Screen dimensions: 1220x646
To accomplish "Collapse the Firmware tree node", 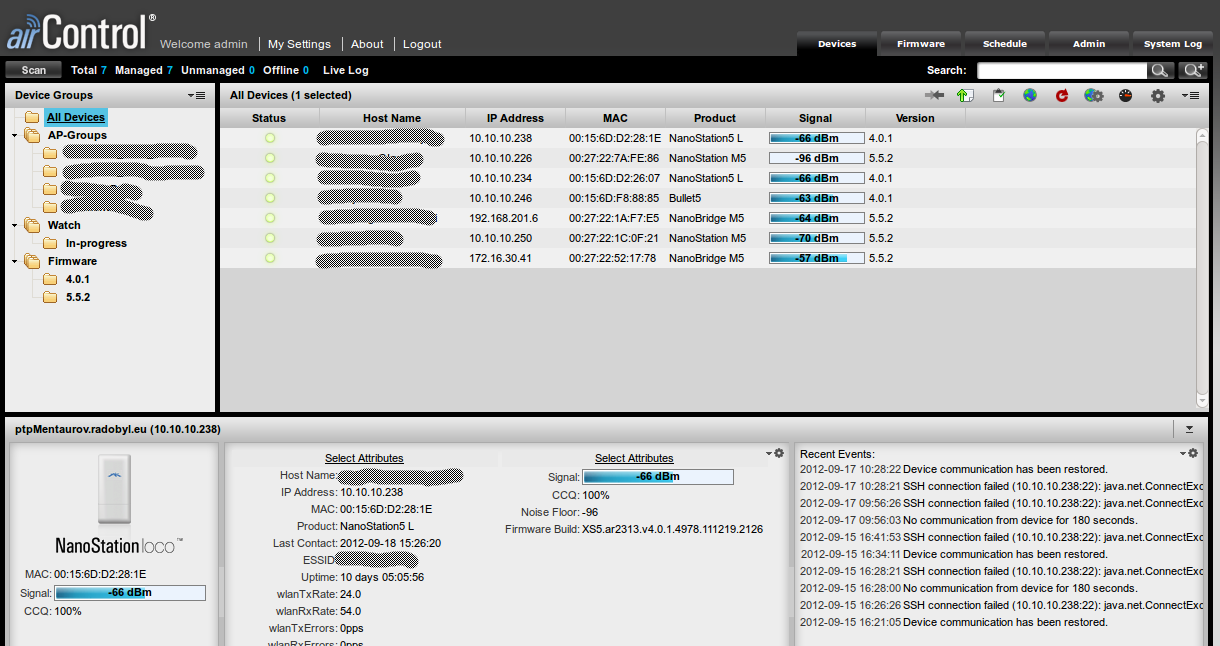I will coord(13,262).
